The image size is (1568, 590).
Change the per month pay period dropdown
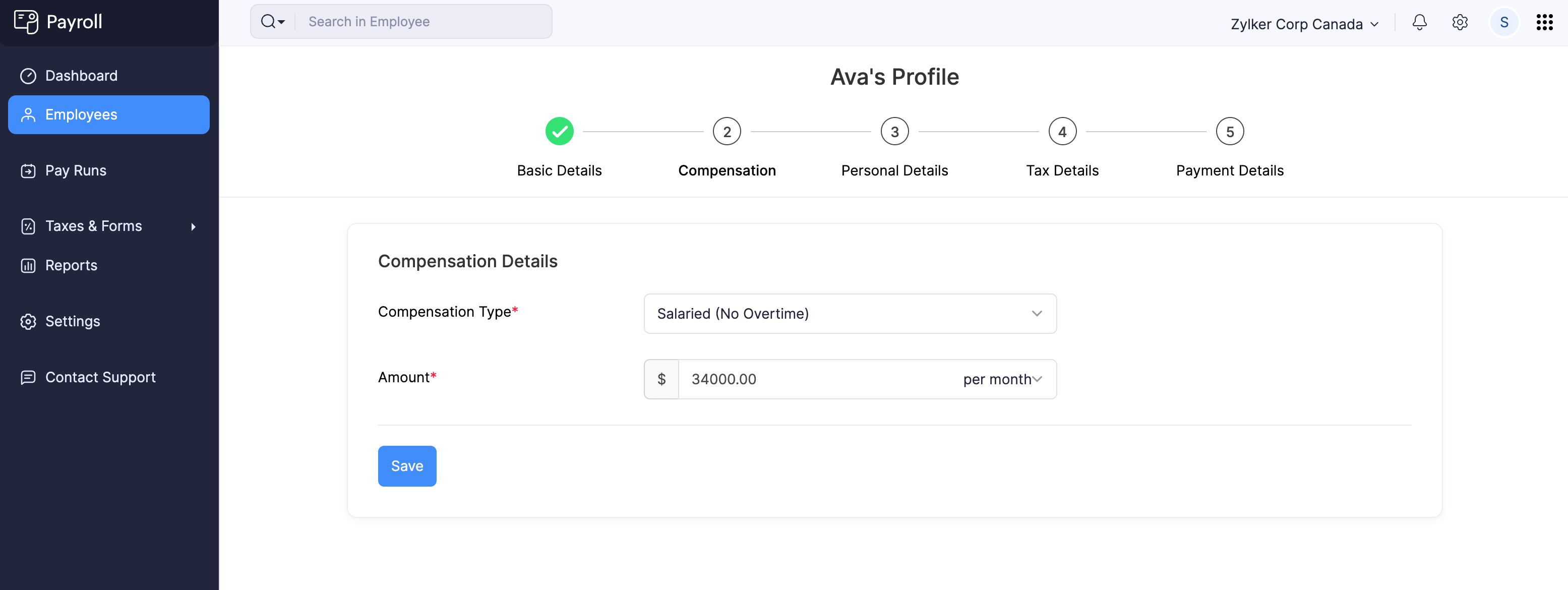1001,379
